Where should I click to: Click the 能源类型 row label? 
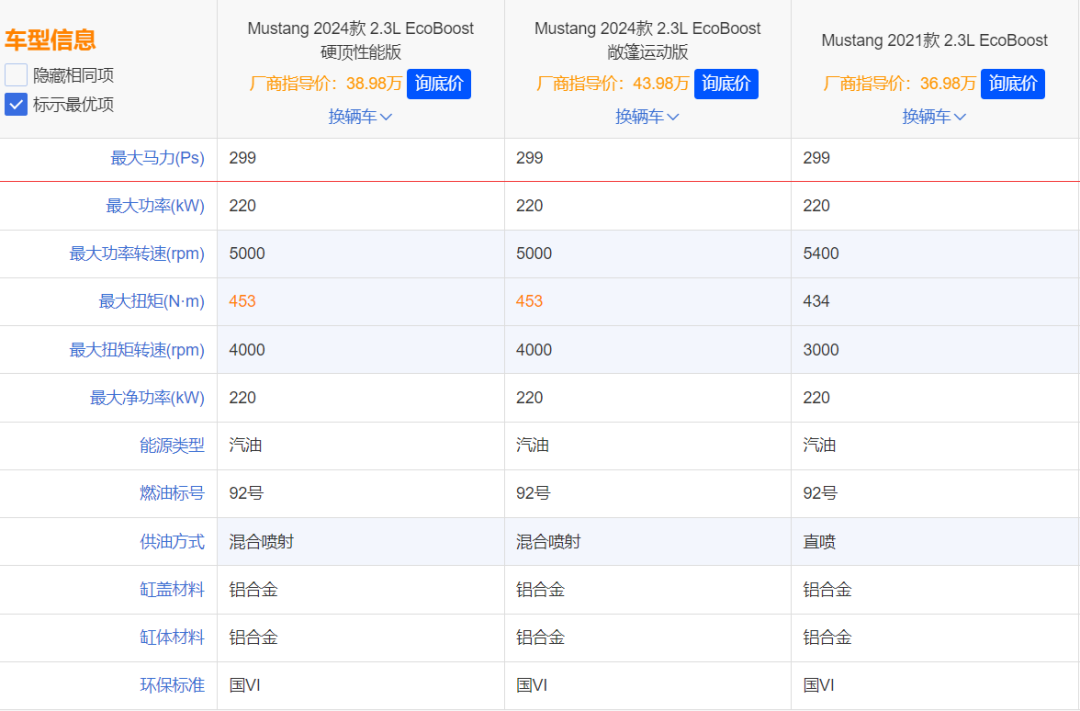(x=172, y=446)
